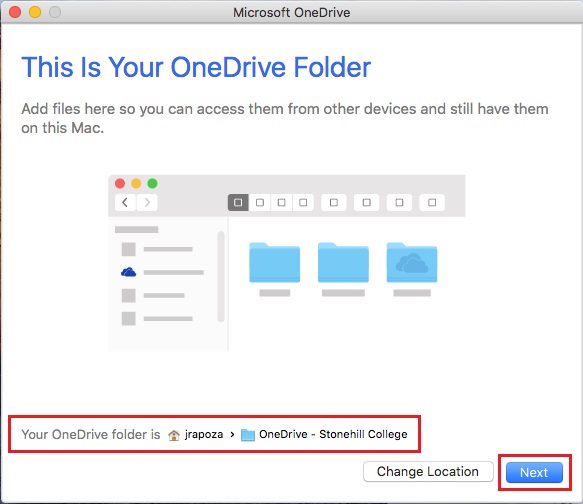Click the disabled grey zoom button in the title bar
The image size is (583, 504).
(55, 12)
